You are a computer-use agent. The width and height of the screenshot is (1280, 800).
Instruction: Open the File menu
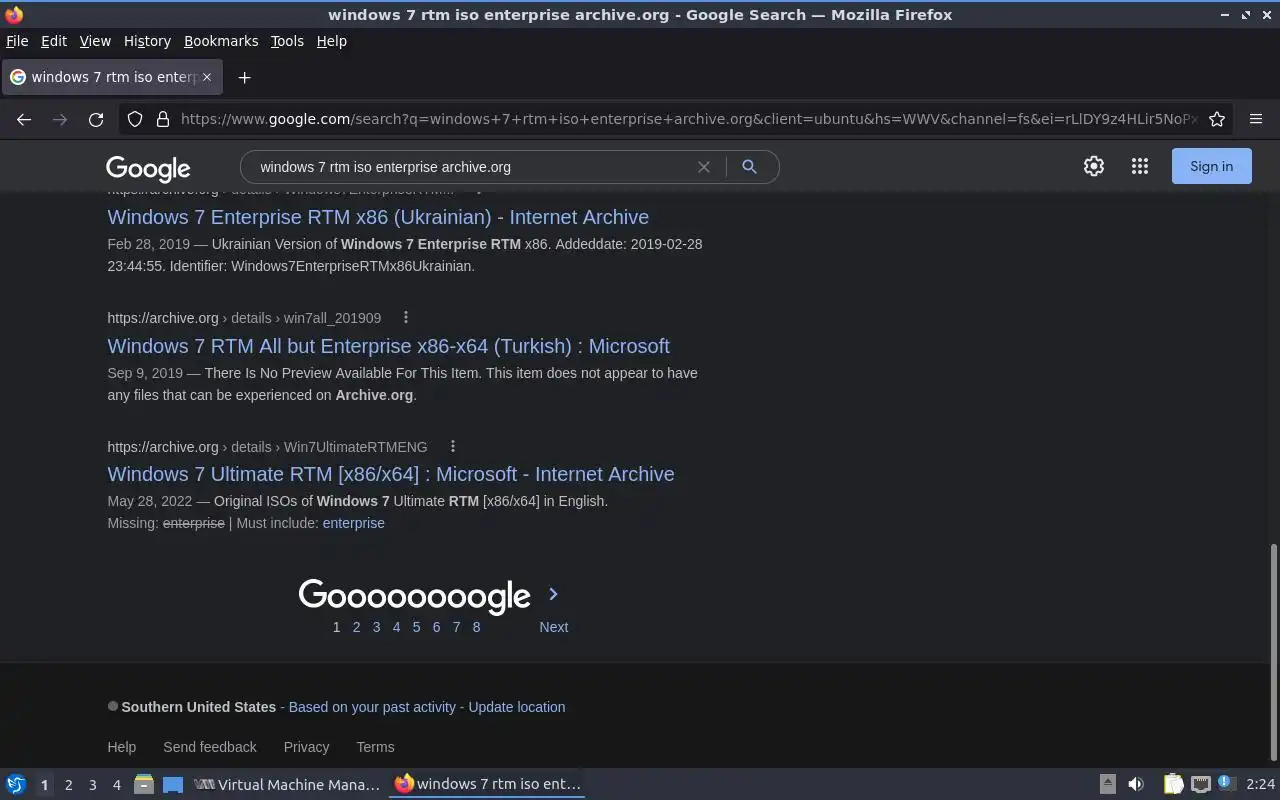click(x=17, y=41)
